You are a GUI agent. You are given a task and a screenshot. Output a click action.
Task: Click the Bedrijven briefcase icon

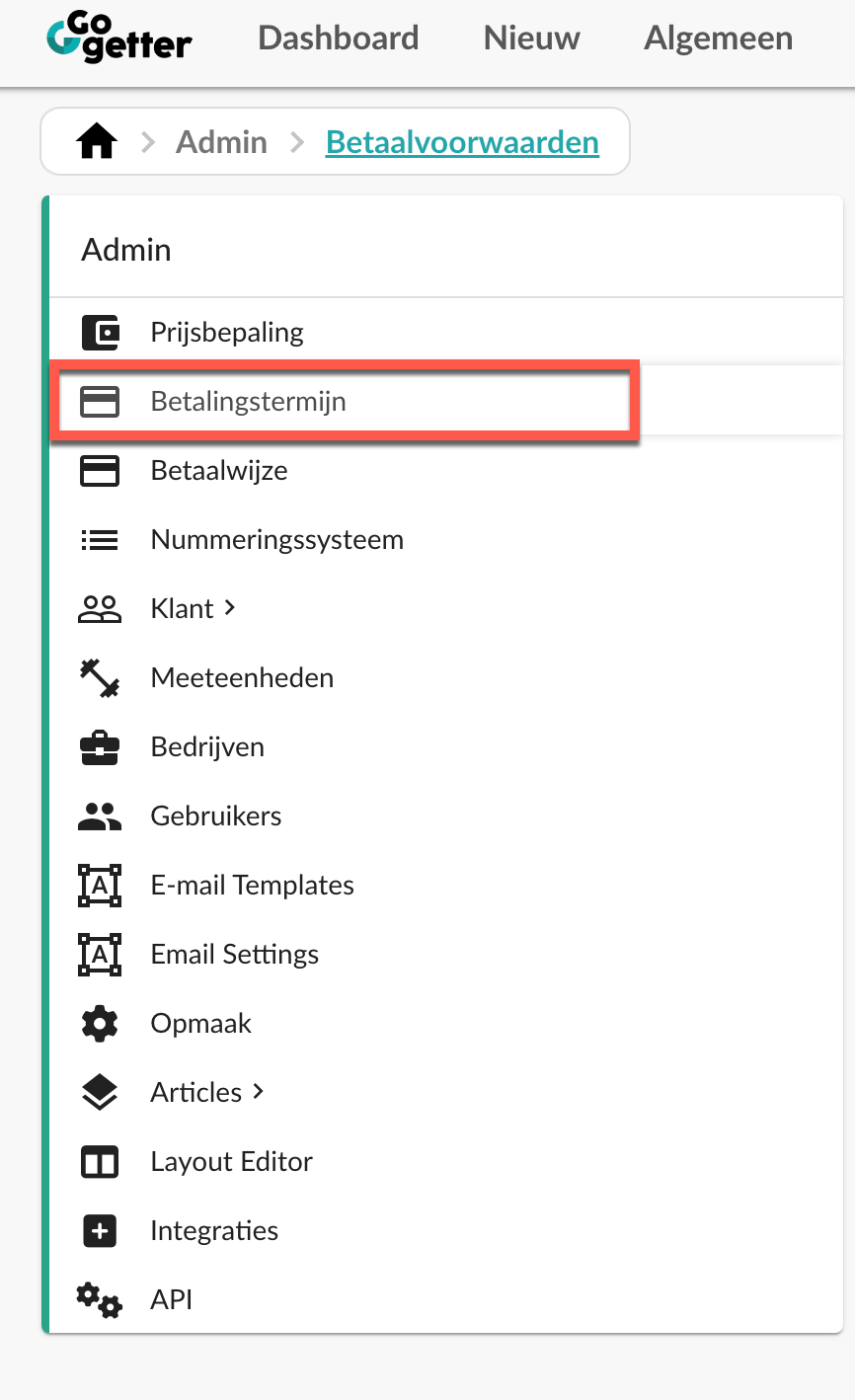pos(100,747)
